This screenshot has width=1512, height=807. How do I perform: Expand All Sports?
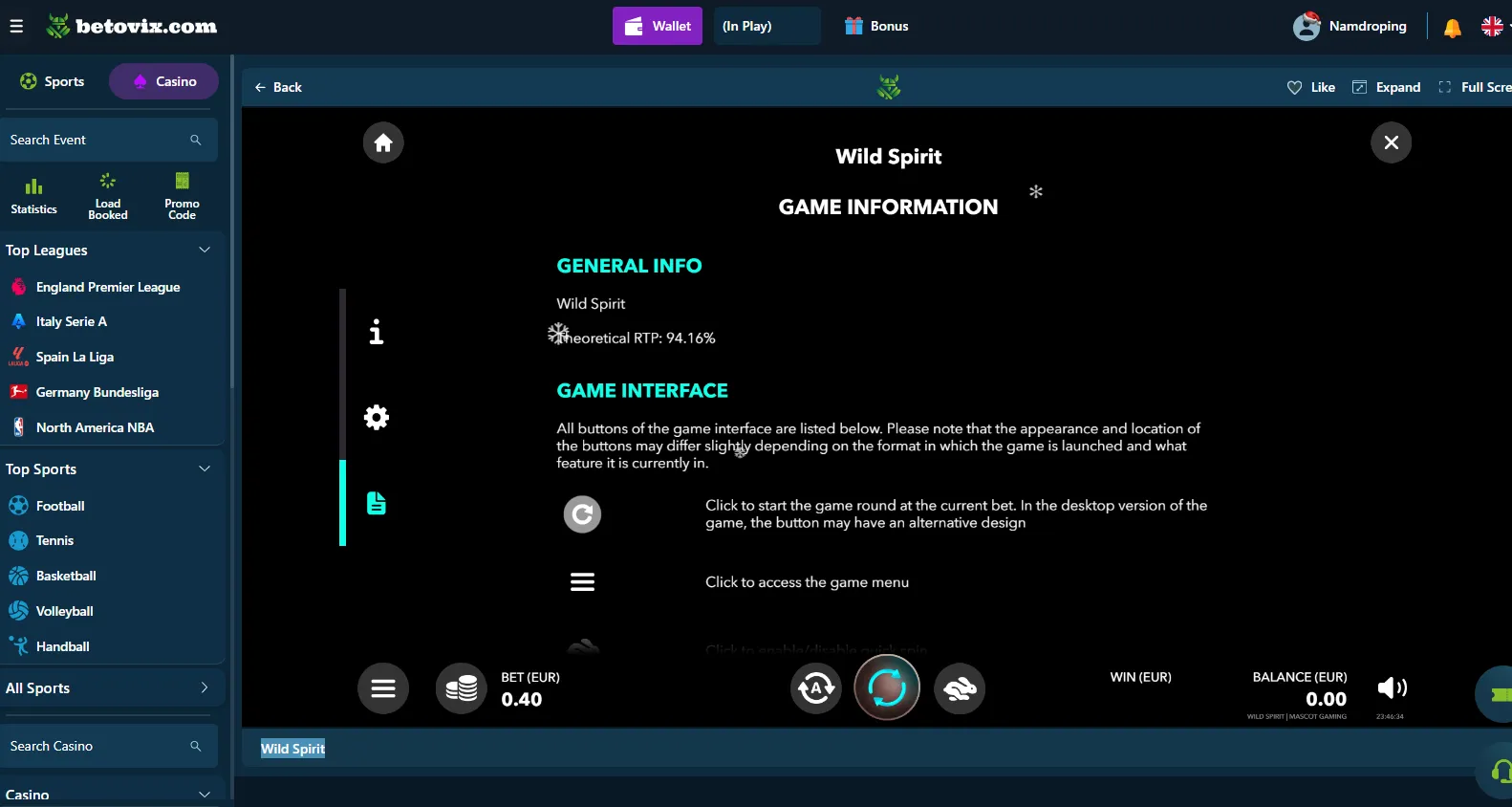pyautogui.click(x=112, y=687)
